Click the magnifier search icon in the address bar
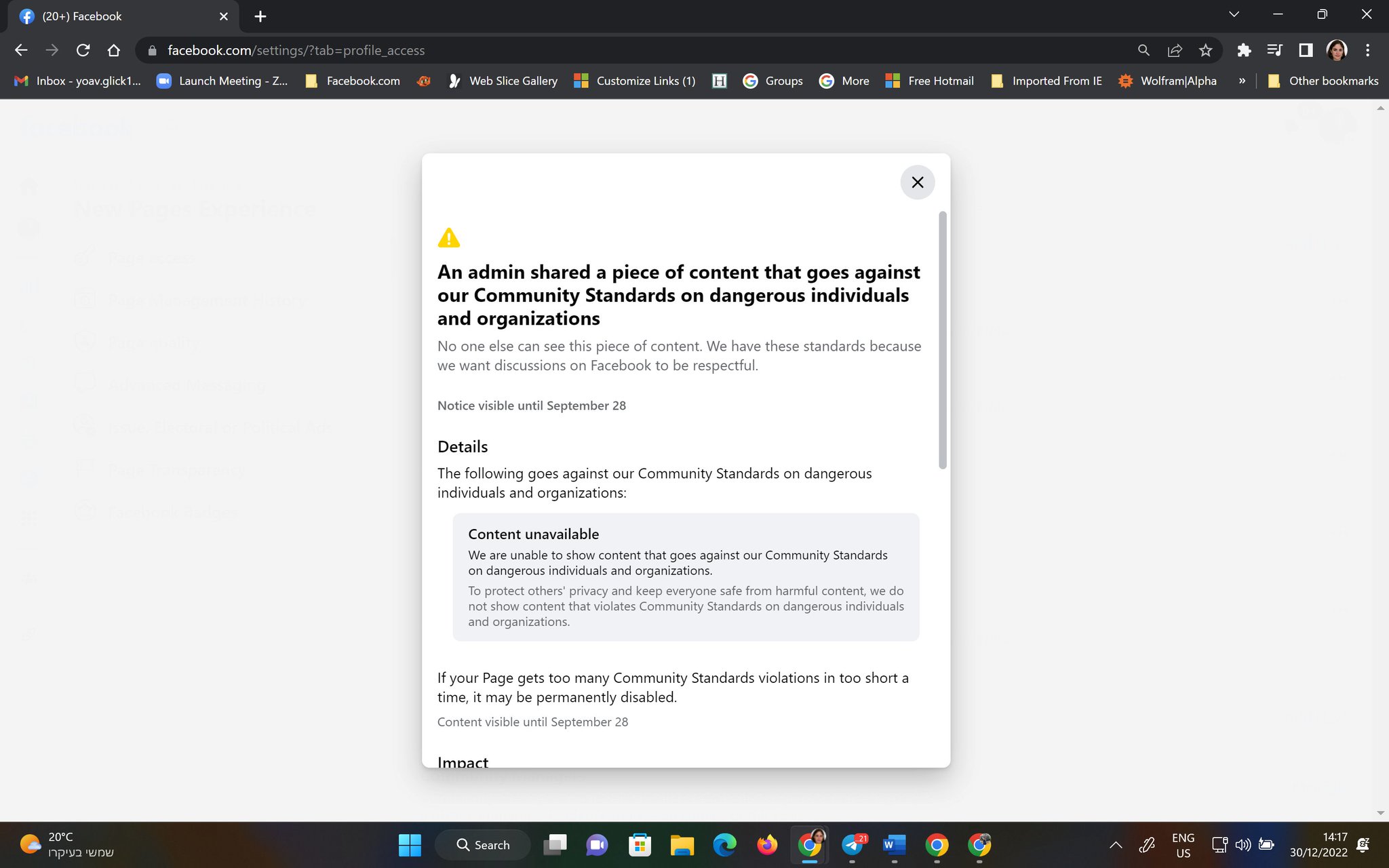Image resolution: width=1389 pixels, height=868 pixels. (x=1143, y=50)
